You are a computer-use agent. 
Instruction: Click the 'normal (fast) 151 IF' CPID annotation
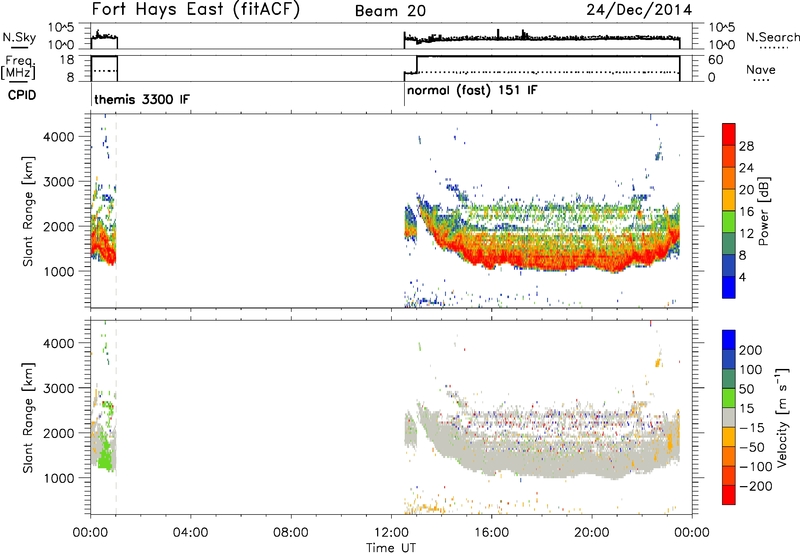click(x=472, y=90)
